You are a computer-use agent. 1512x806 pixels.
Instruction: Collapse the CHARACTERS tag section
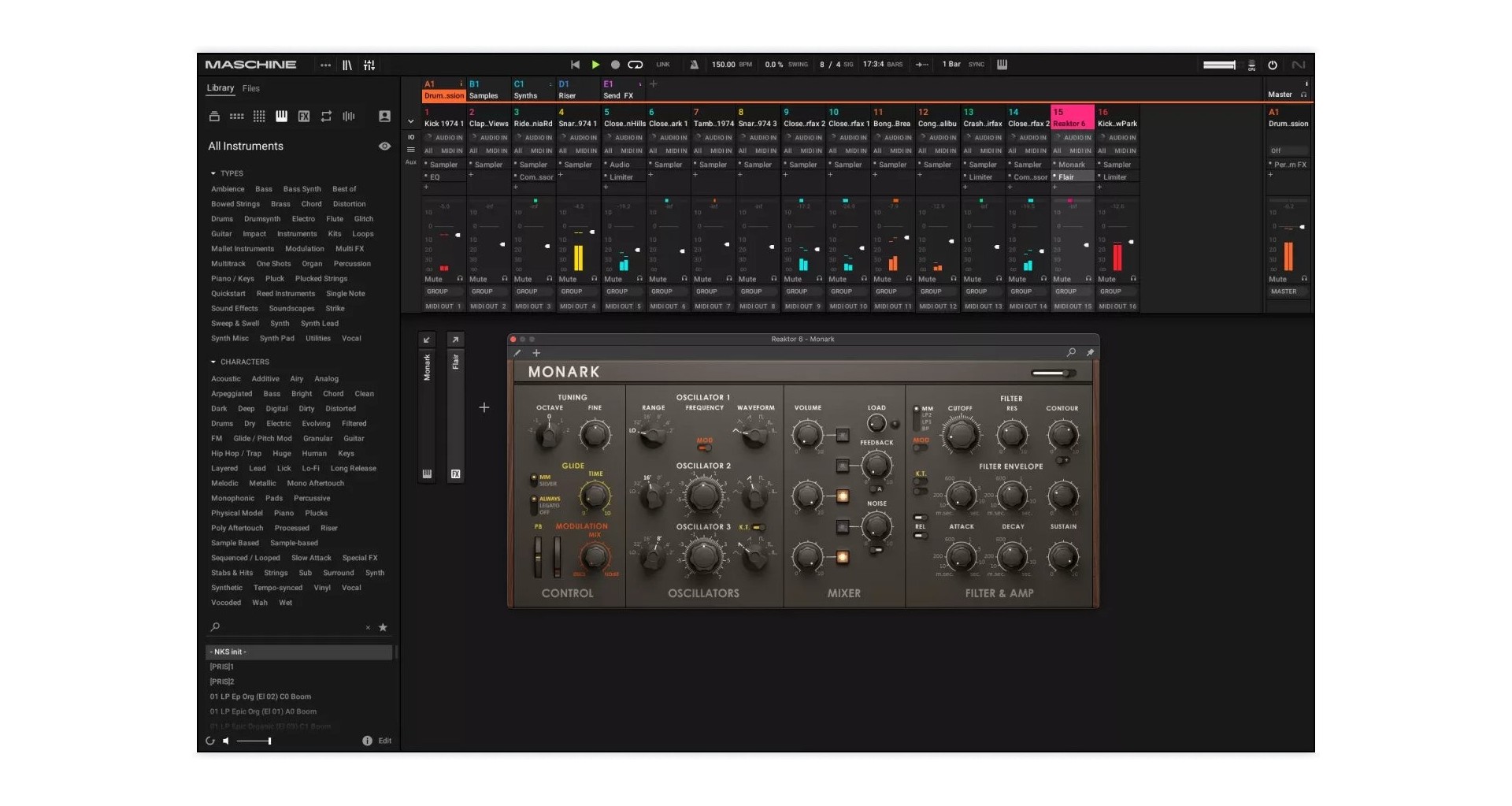(x=213, y=362)
